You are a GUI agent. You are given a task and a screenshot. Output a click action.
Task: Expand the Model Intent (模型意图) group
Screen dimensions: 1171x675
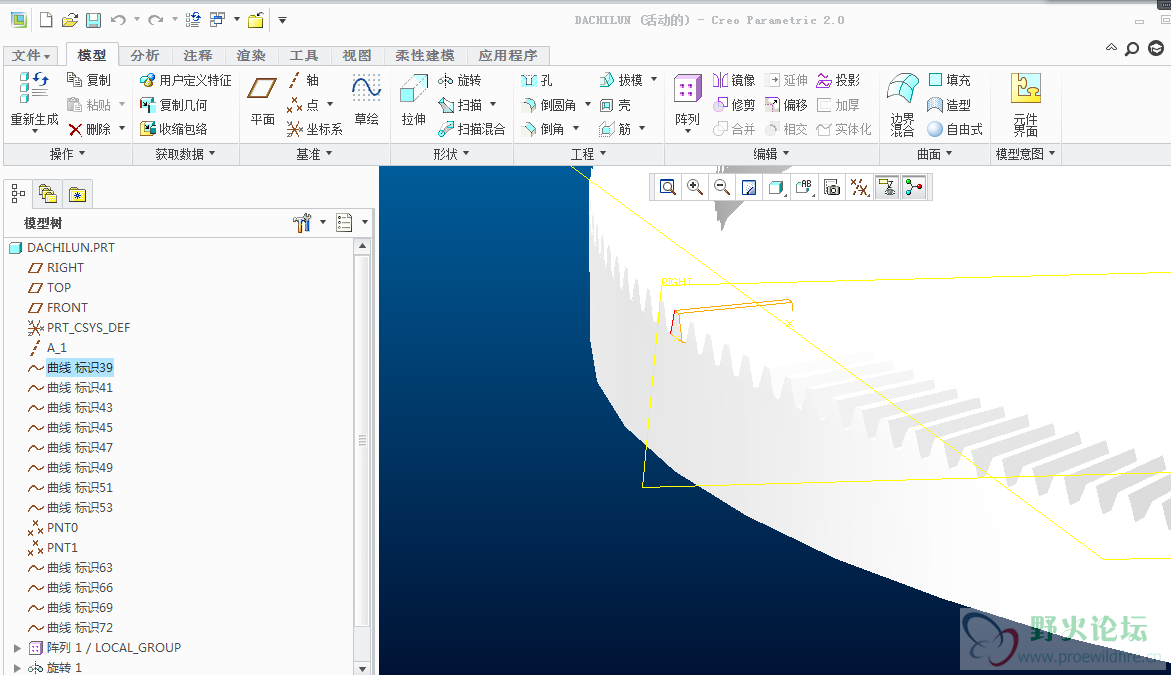(1026, 154)
